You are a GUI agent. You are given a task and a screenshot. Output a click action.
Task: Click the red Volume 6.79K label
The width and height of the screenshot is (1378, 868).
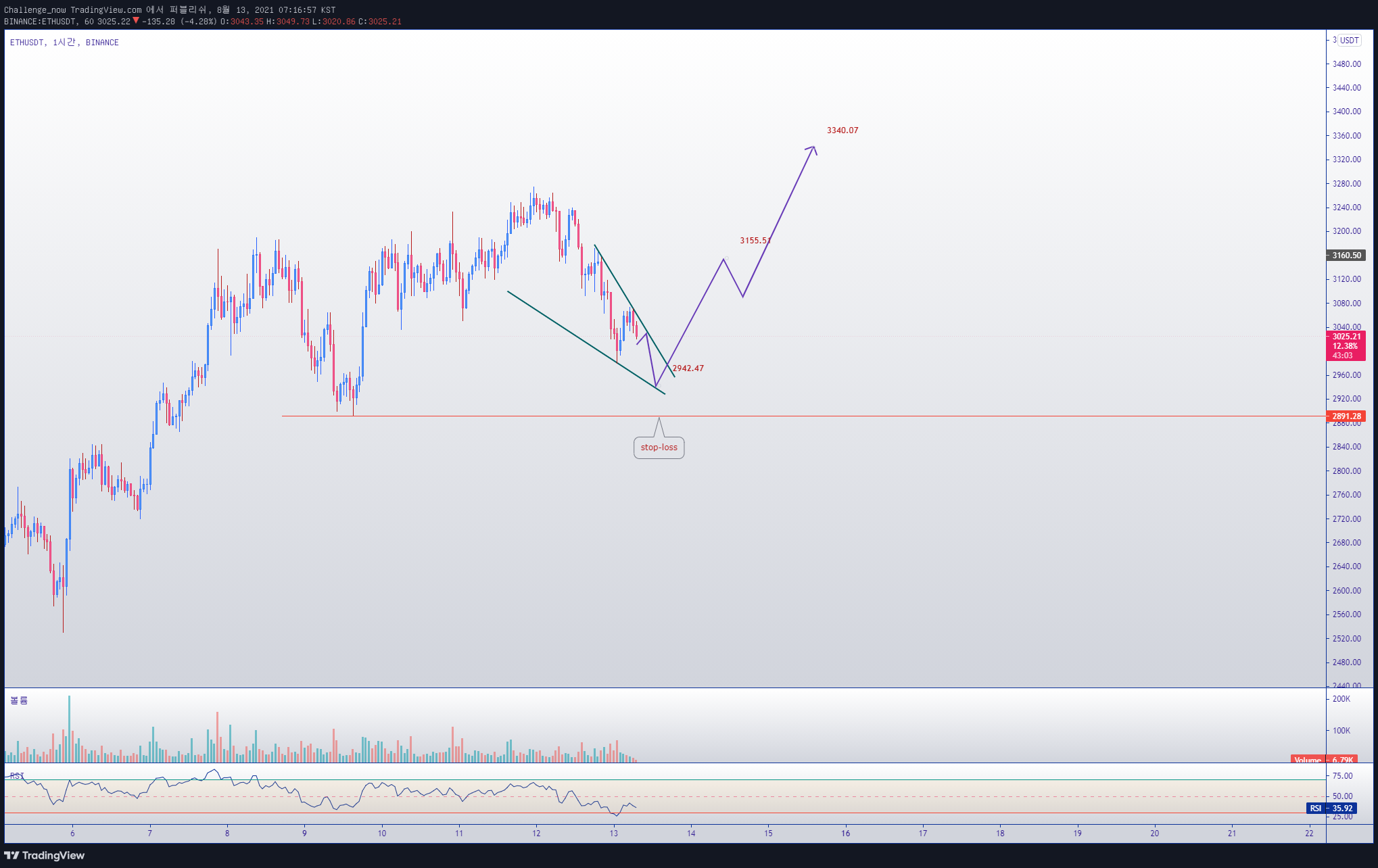(x=1323, y=760)
